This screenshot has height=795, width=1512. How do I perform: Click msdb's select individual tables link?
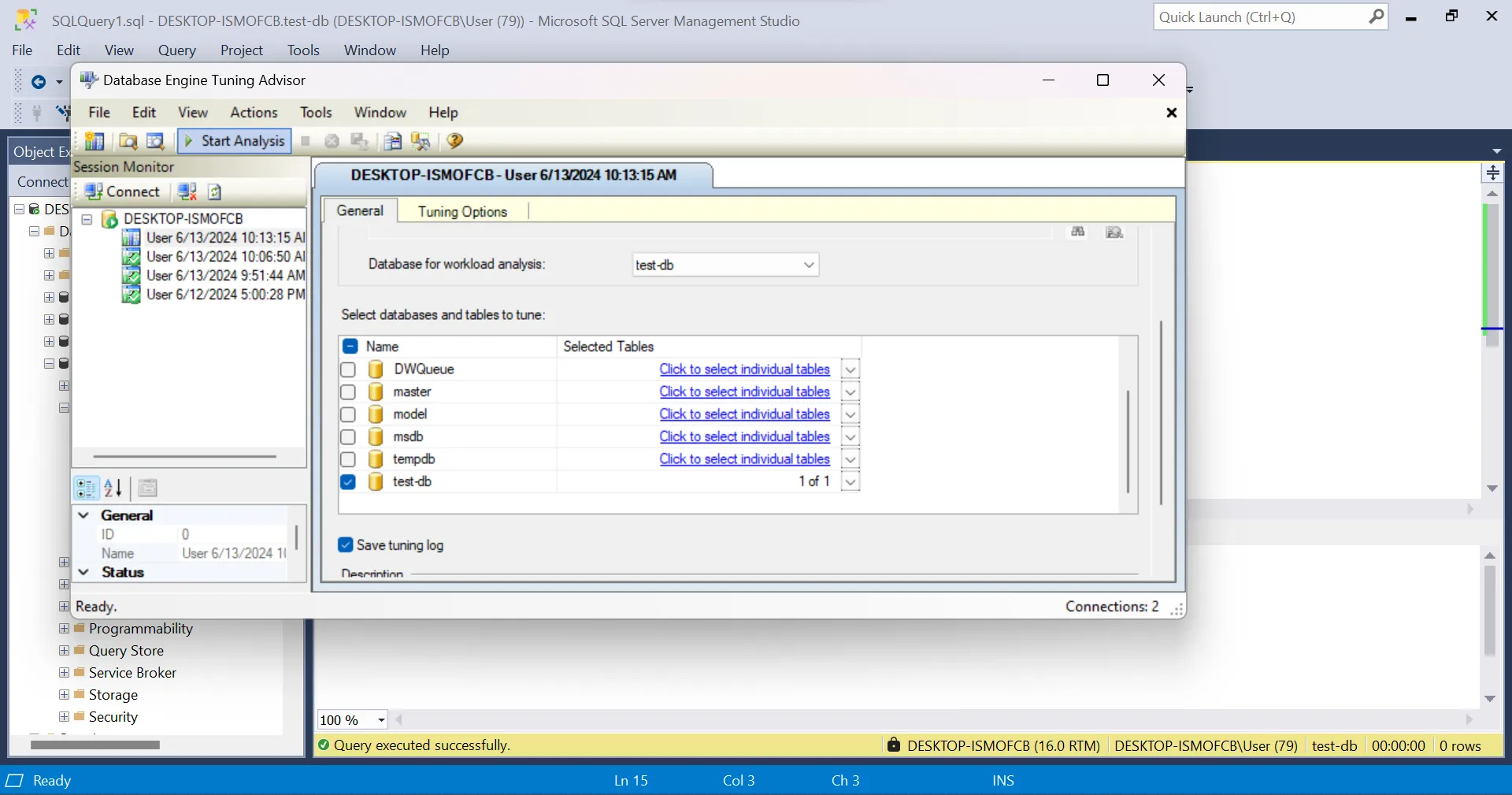744,437
